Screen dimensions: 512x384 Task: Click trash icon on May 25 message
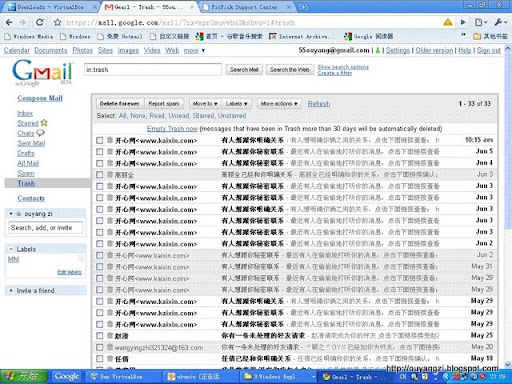click(110, 335)
